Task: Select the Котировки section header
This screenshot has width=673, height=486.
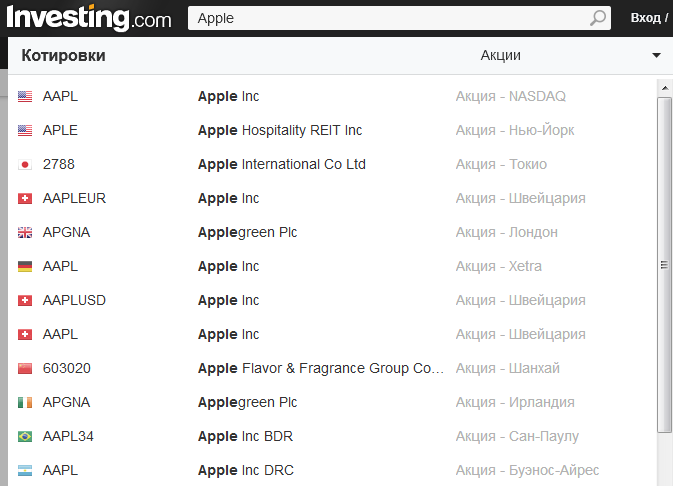Action: (x=63, y=56)
